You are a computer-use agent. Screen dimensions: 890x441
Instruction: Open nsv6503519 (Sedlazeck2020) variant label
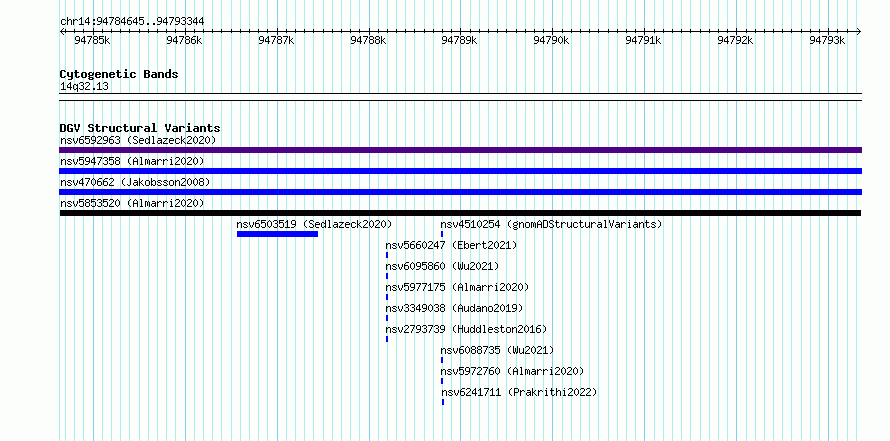314,224
